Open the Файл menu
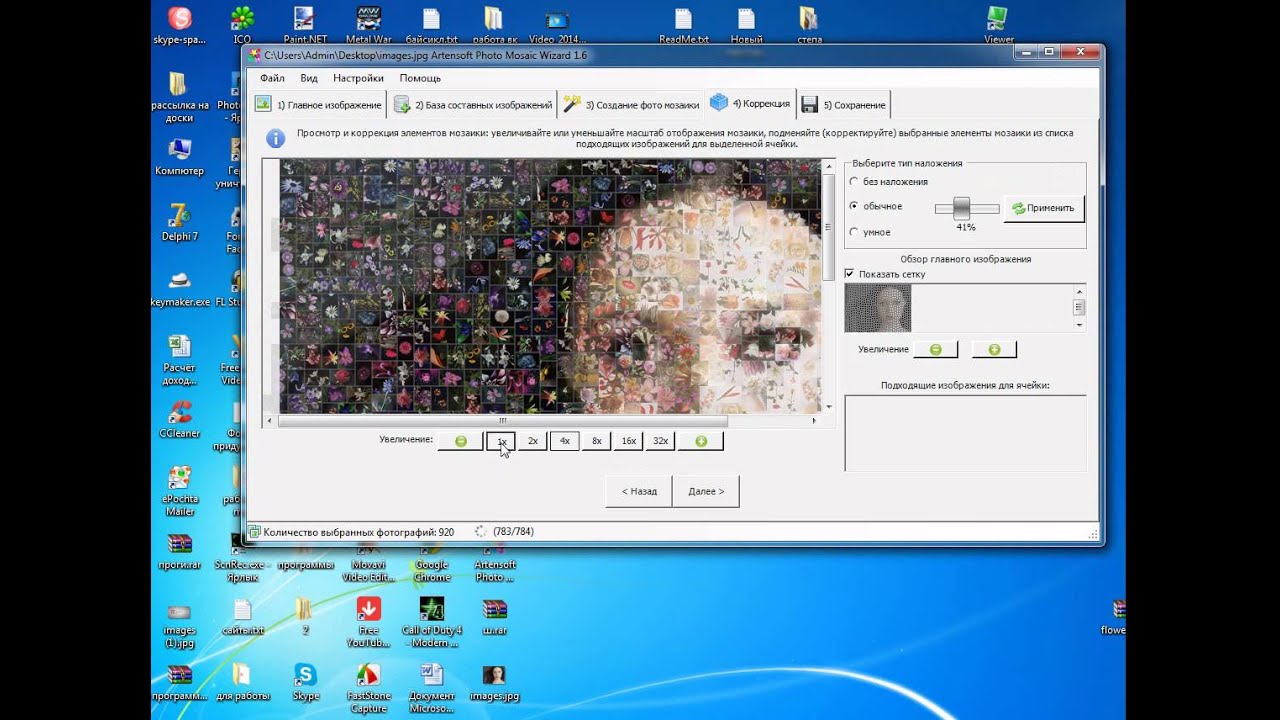 click(272, 78)
